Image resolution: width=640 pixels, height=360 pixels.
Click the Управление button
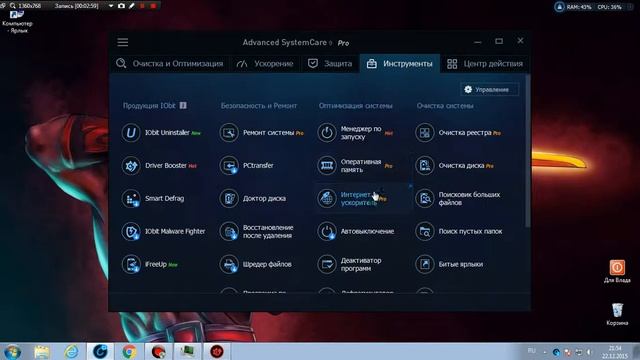490,89
